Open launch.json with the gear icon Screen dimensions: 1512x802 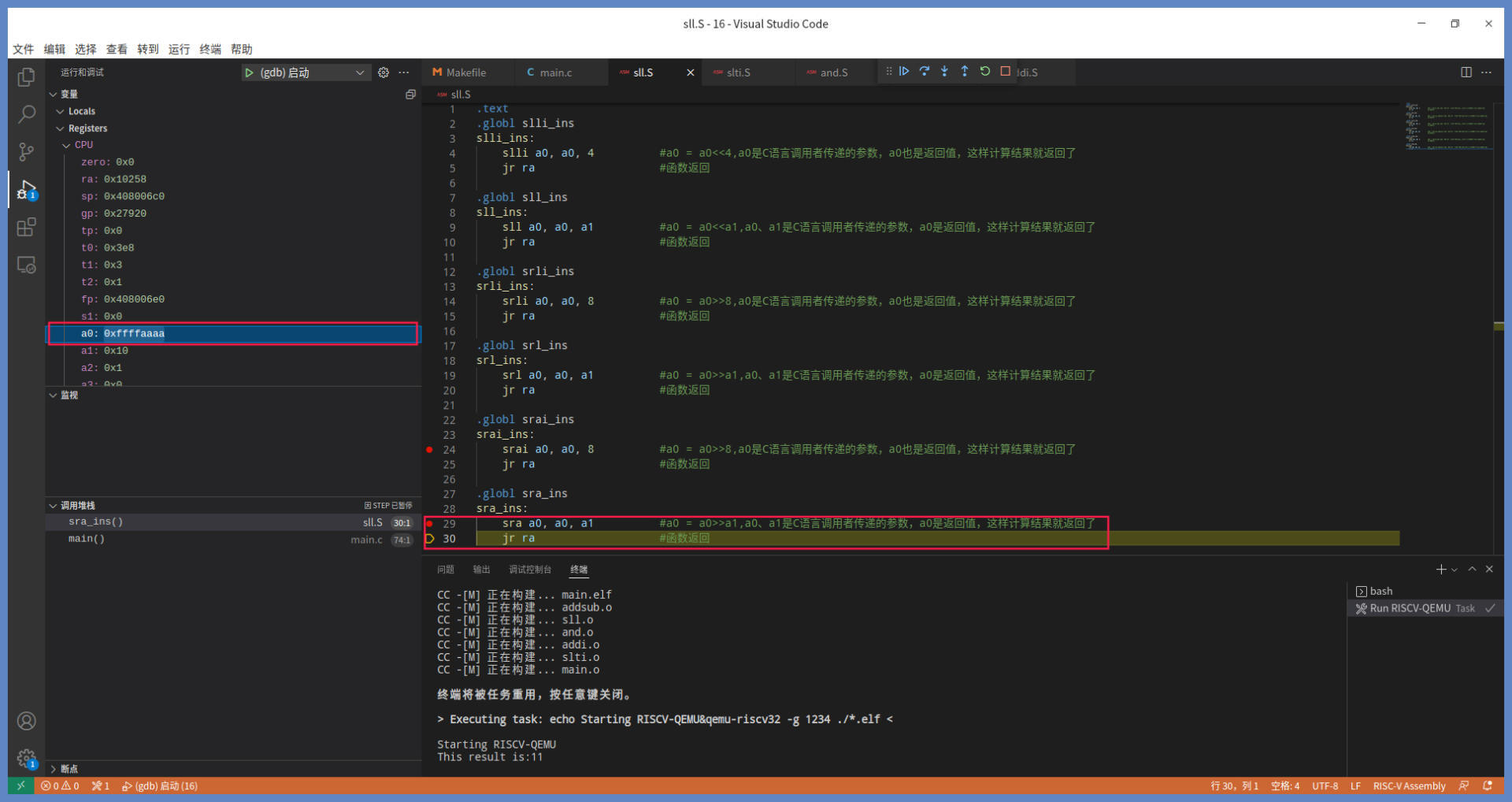384,72
